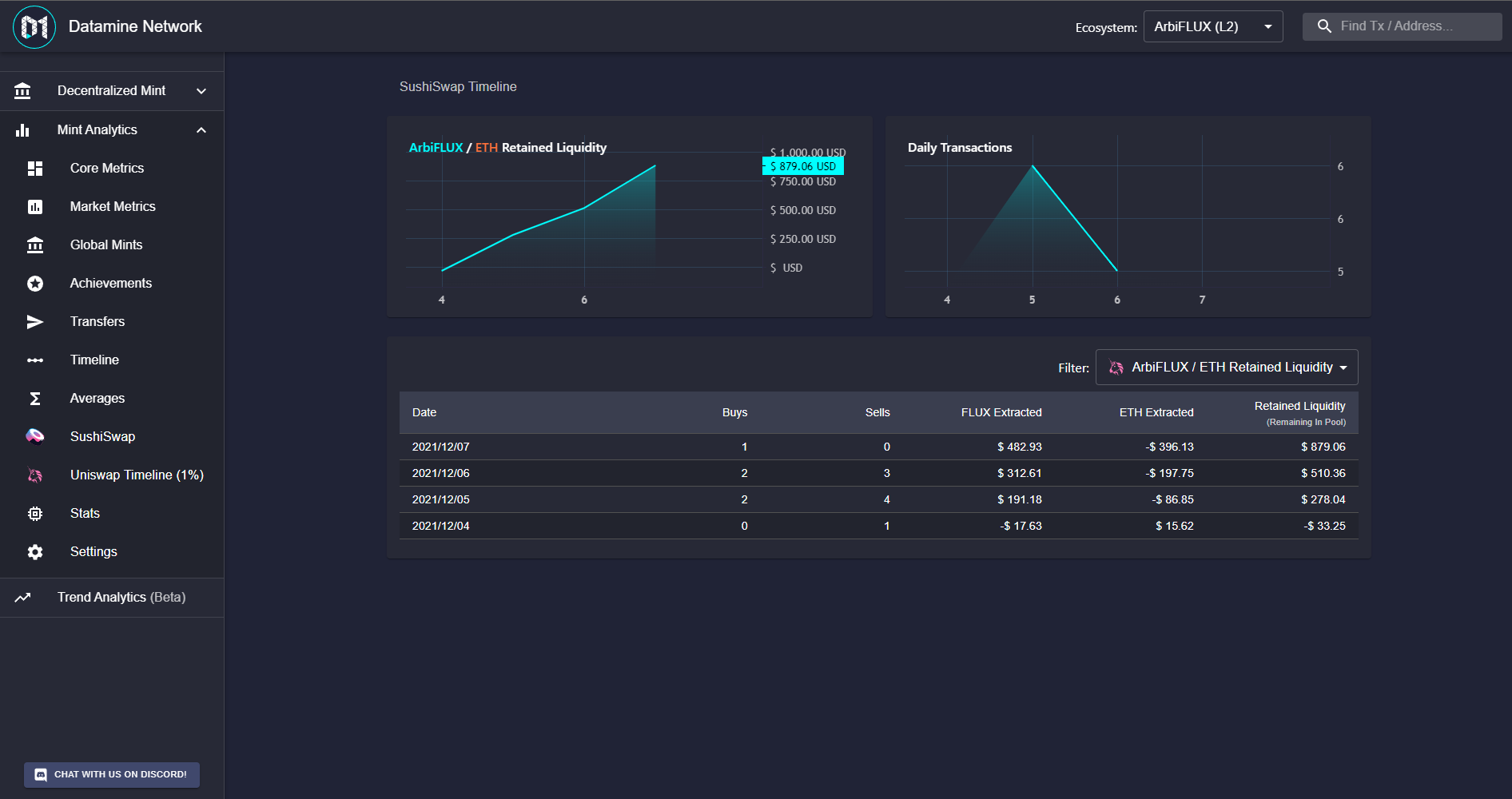
Task: Open the Stats page
Action: pyautogui.click(x=112, y=514)
